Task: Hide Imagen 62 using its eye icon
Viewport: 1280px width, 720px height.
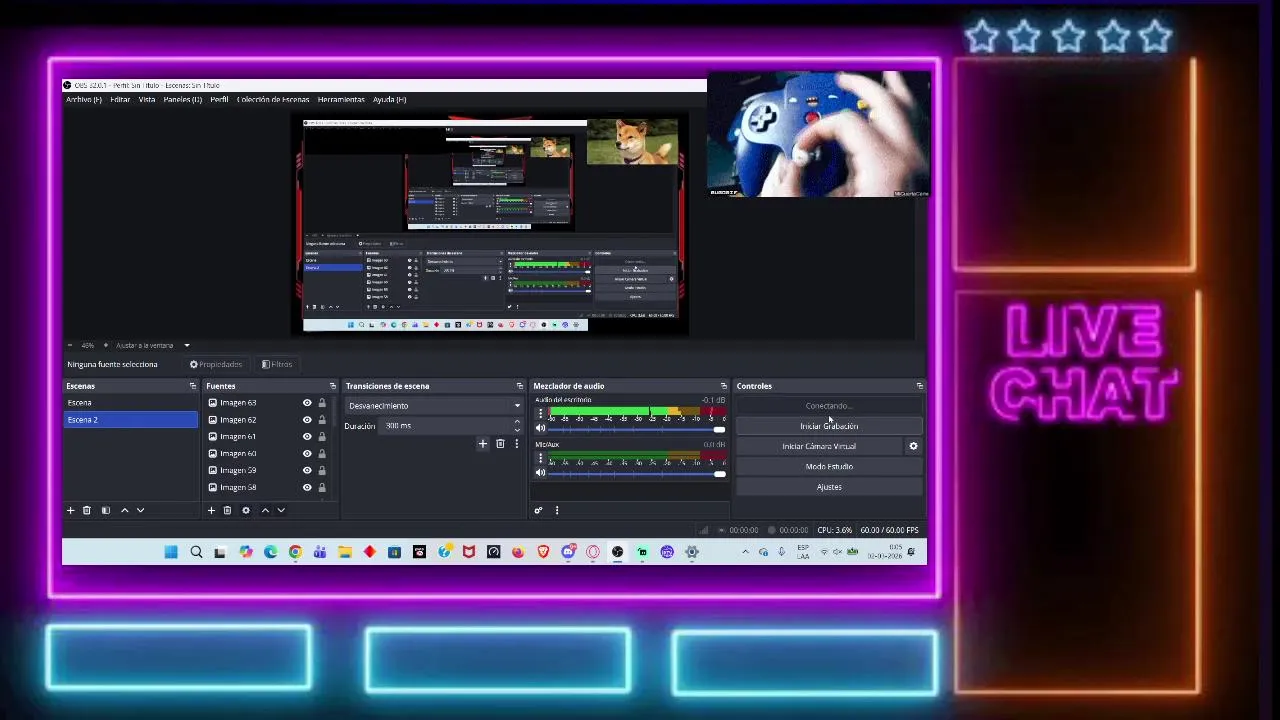Action: point(307,420)
